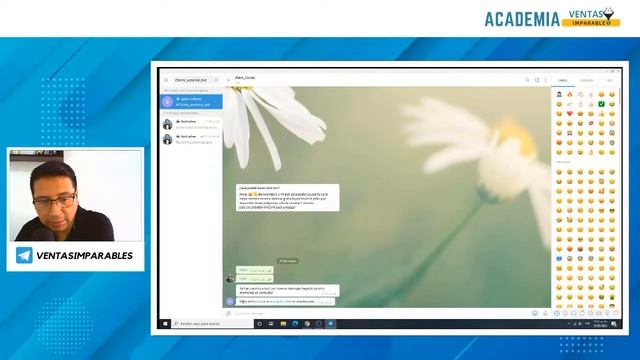This screenshot has width=640, height=360.
Task: Open the first BotFather chat result
Action: tap(191, 124)
